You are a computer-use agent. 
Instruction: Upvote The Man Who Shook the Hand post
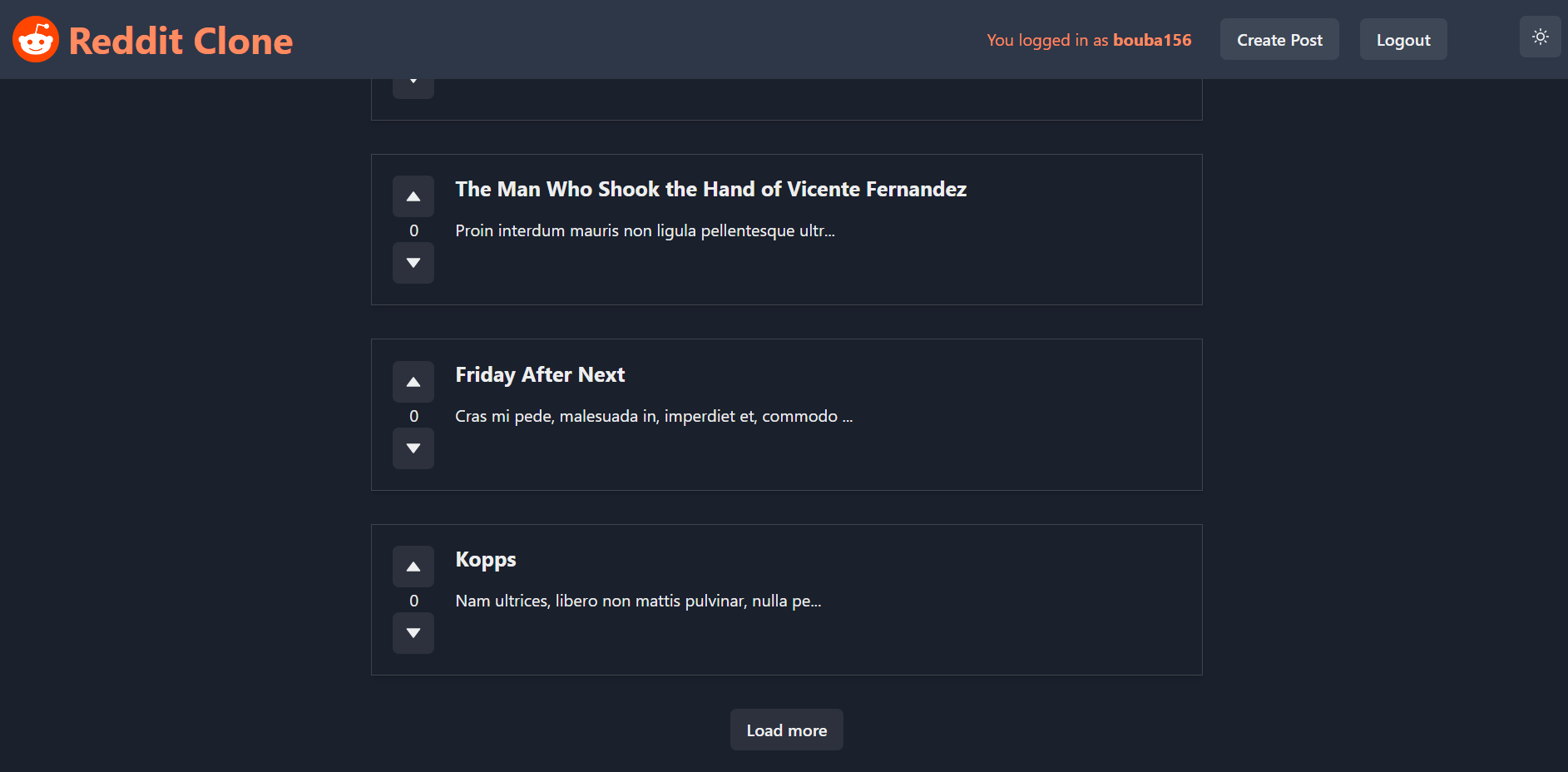[413, 196]
